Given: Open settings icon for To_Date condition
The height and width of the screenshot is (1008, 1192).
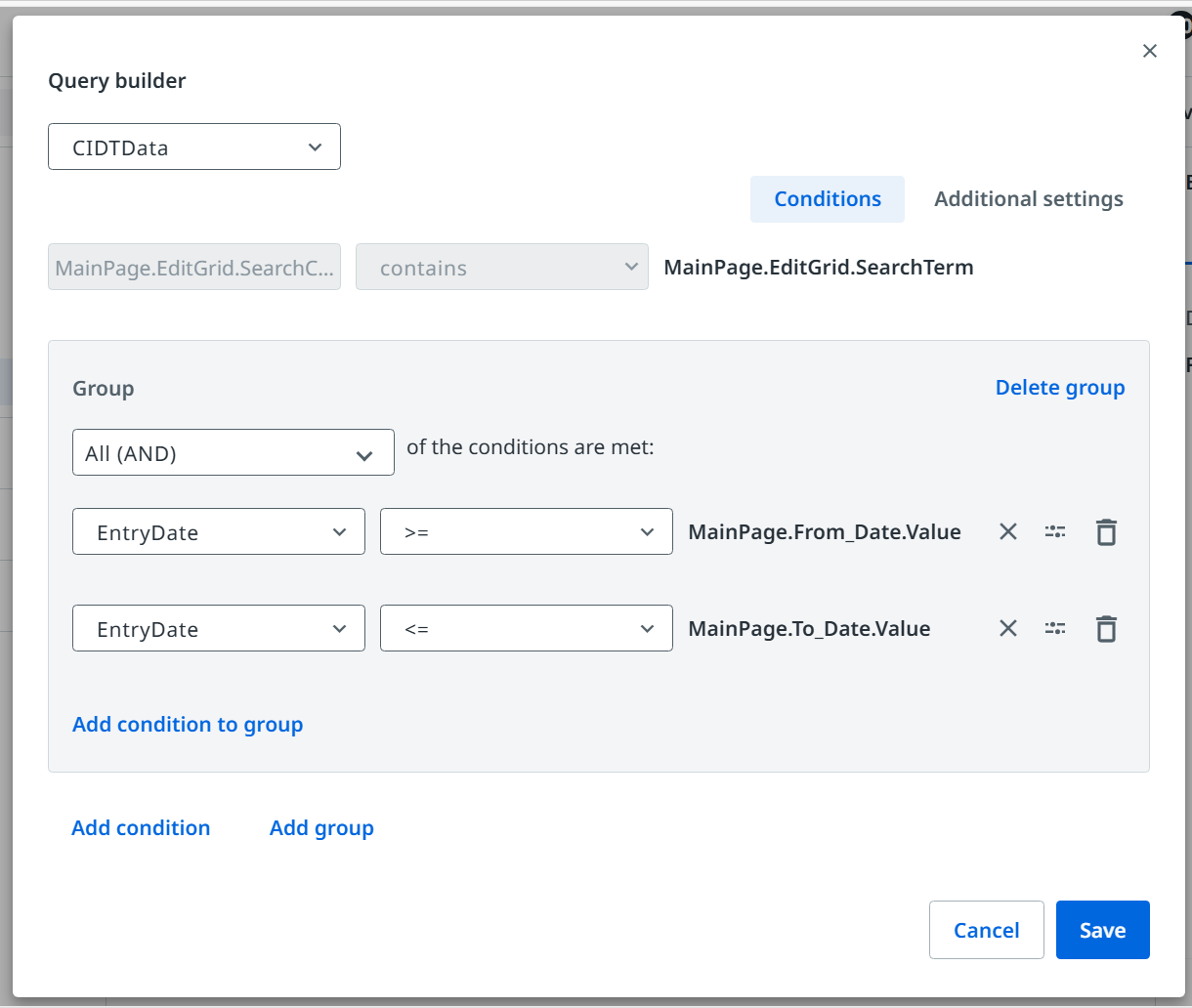Looking at the screenshot, I should [x=1055, y=629].
